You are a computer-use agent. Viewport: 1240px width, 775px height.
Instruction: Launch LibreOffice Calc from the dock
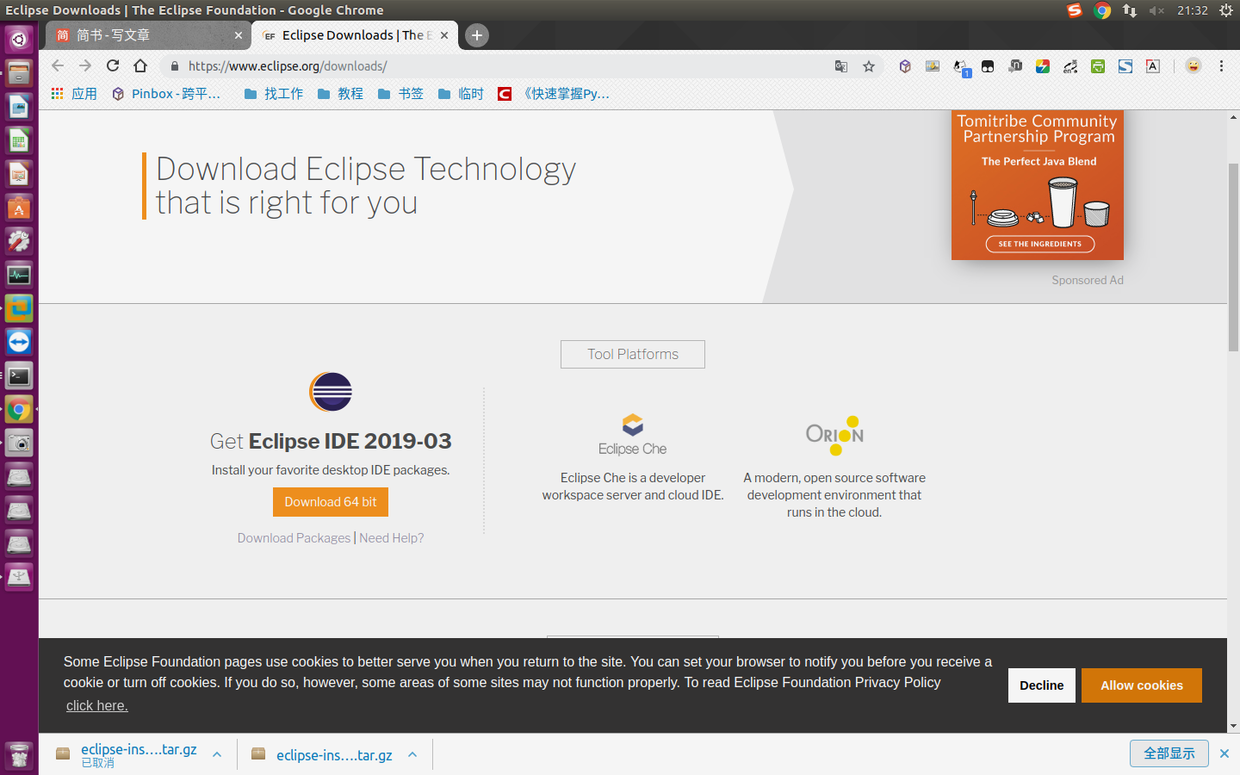(x=19, y=141)
